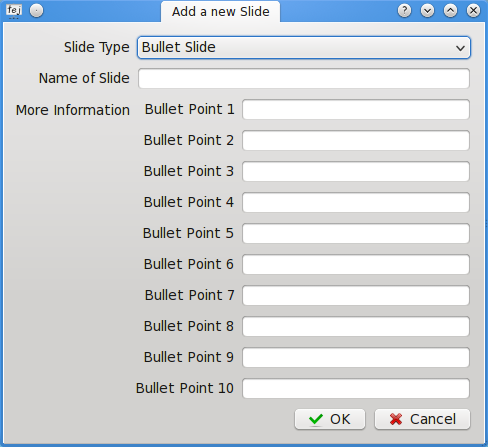Open the window menu app icon
This screenshot has height=447, width=488.
(14, 11)
